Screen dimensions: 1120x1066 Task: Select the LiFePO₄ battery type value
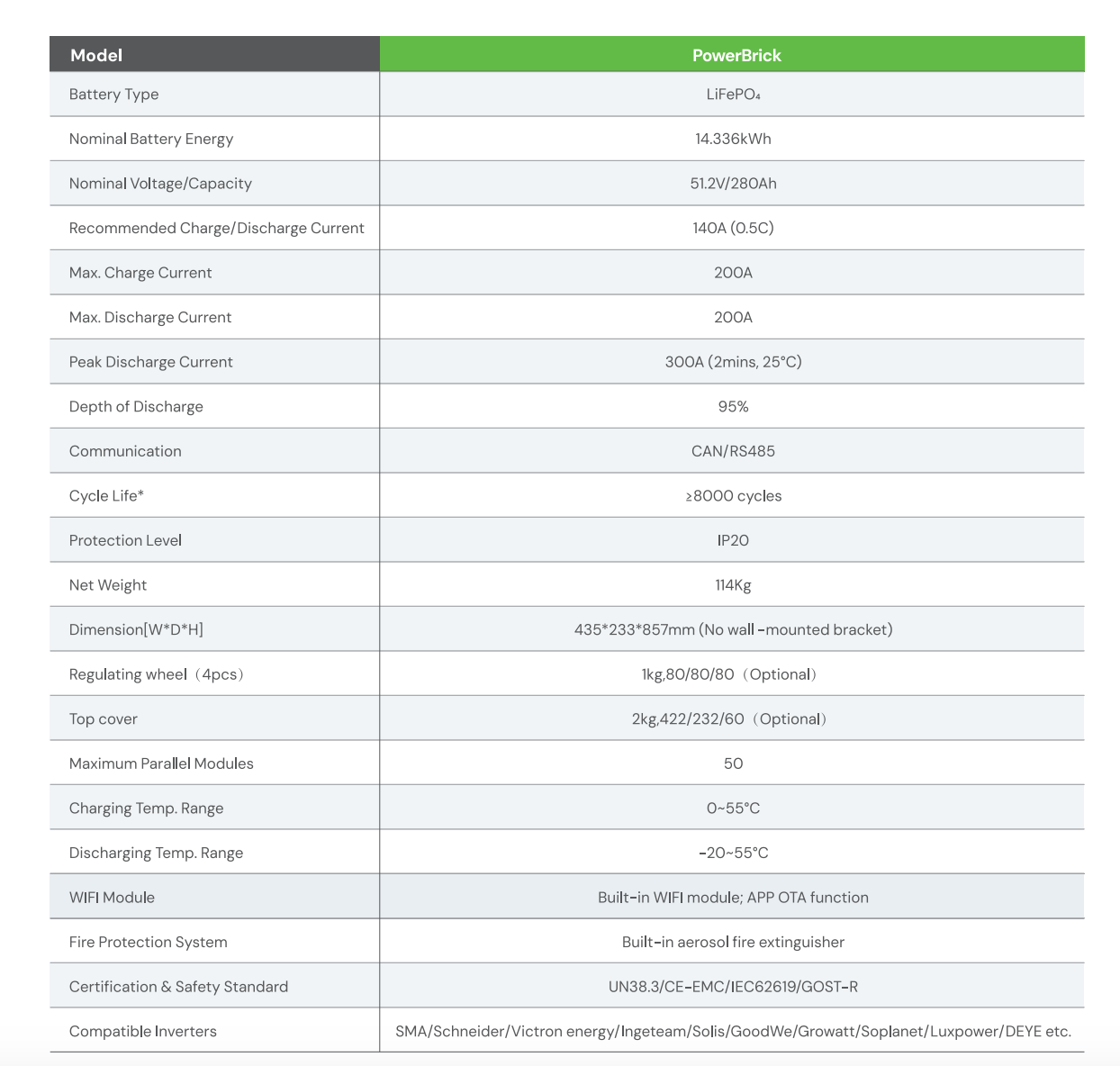click(733, 95)
